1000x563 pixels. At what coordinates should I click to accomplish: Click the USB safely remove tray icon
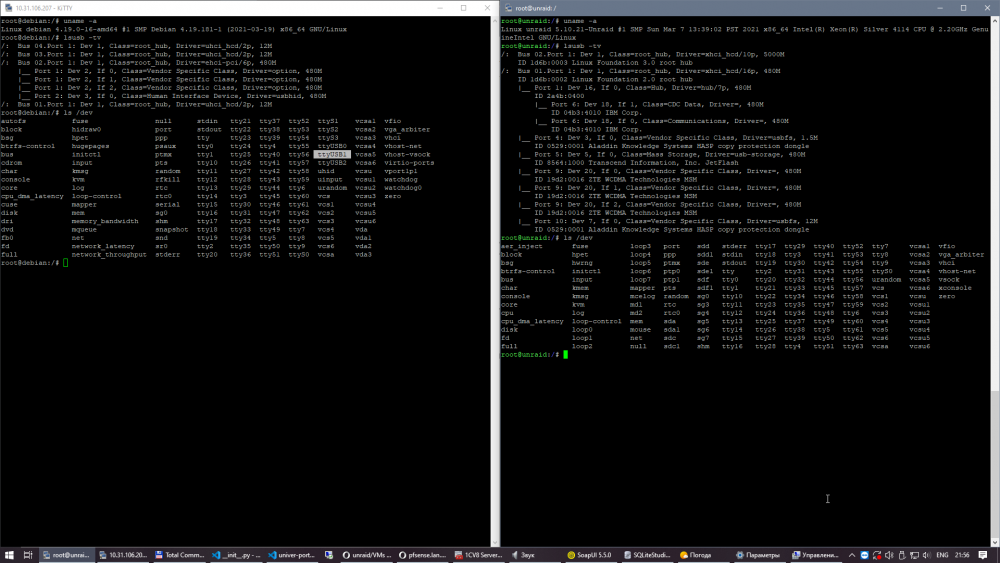pos(902,555)
